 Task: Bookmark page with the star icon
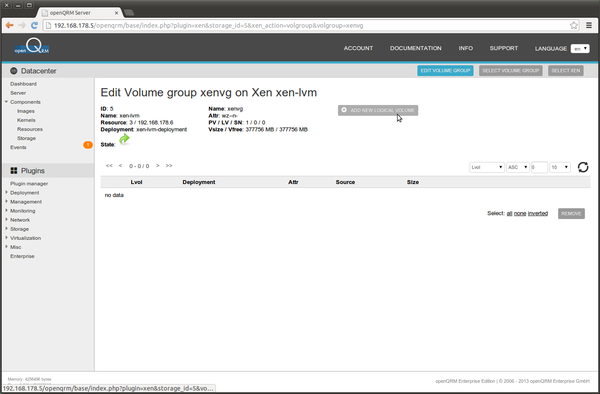[x=574, y=25]
